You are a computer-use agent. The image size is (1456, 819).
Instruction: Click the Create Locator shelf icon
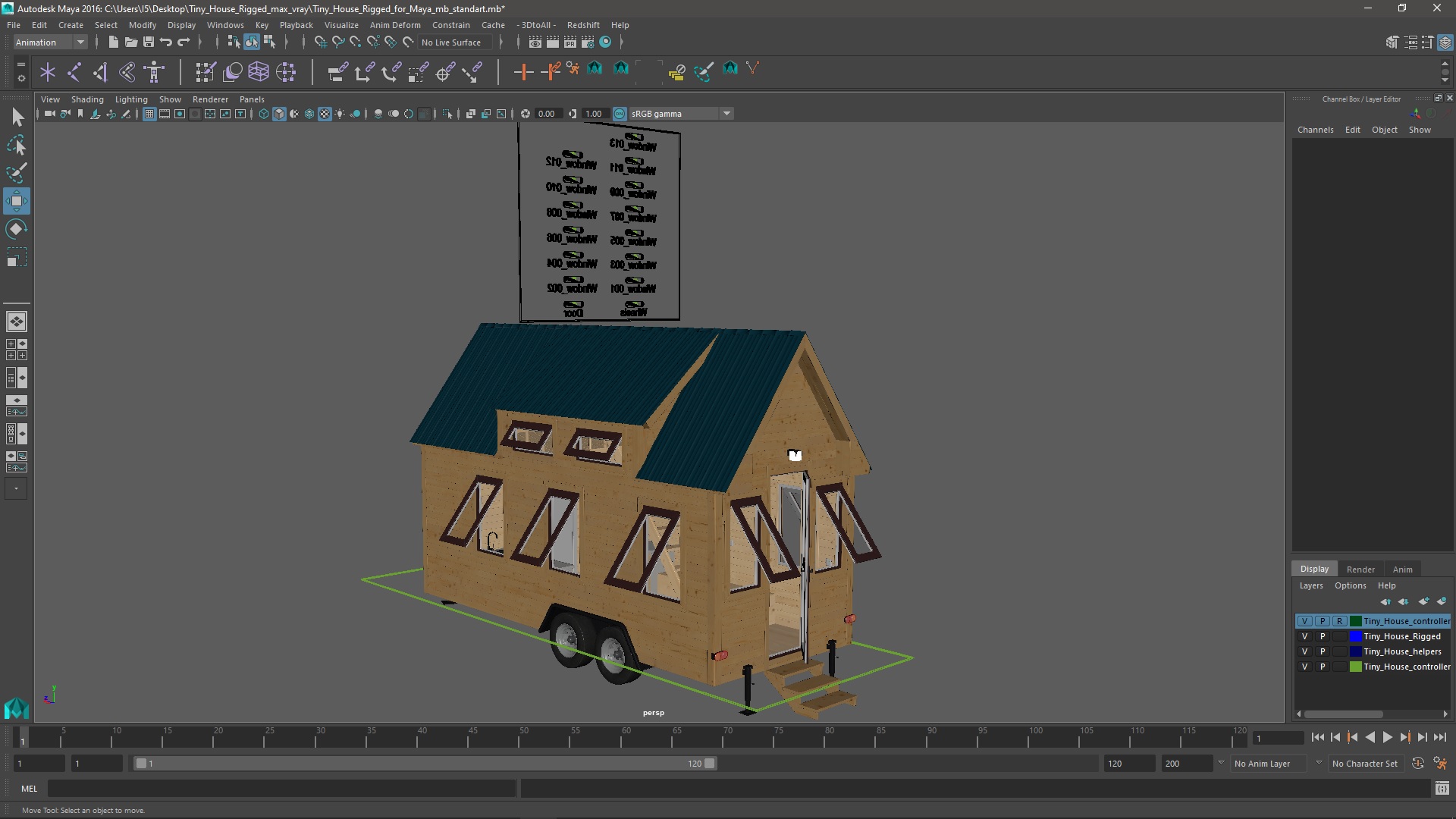[48, 72]
